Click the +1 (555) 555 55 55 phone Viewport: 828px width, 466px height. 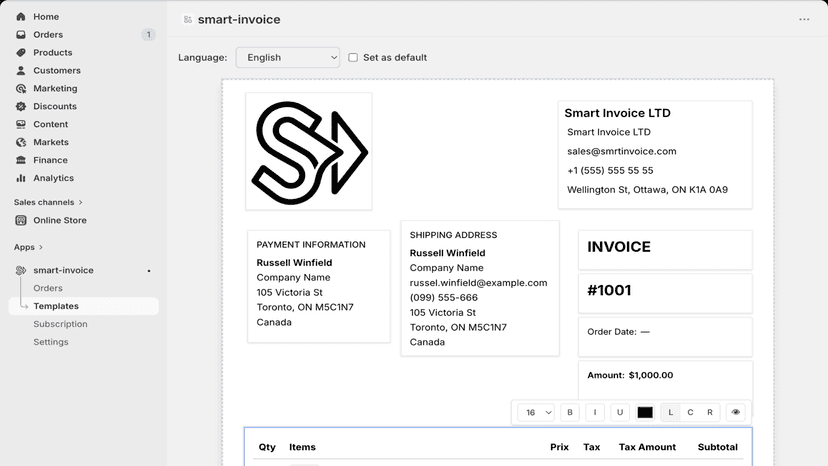click(x=610, y=171)
